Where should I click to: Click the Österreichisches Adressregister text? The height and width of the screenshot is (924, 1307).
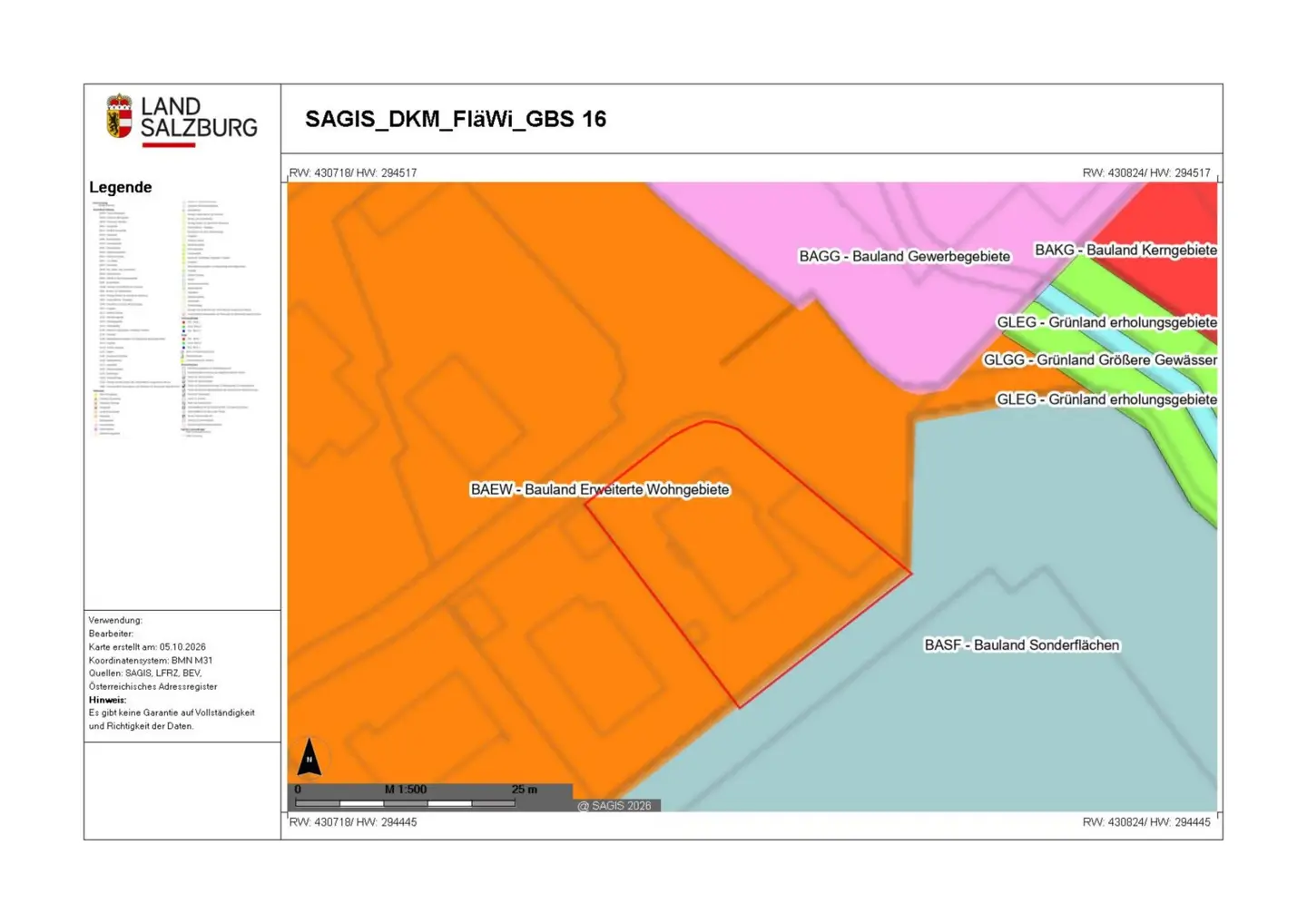coord(152,686)
